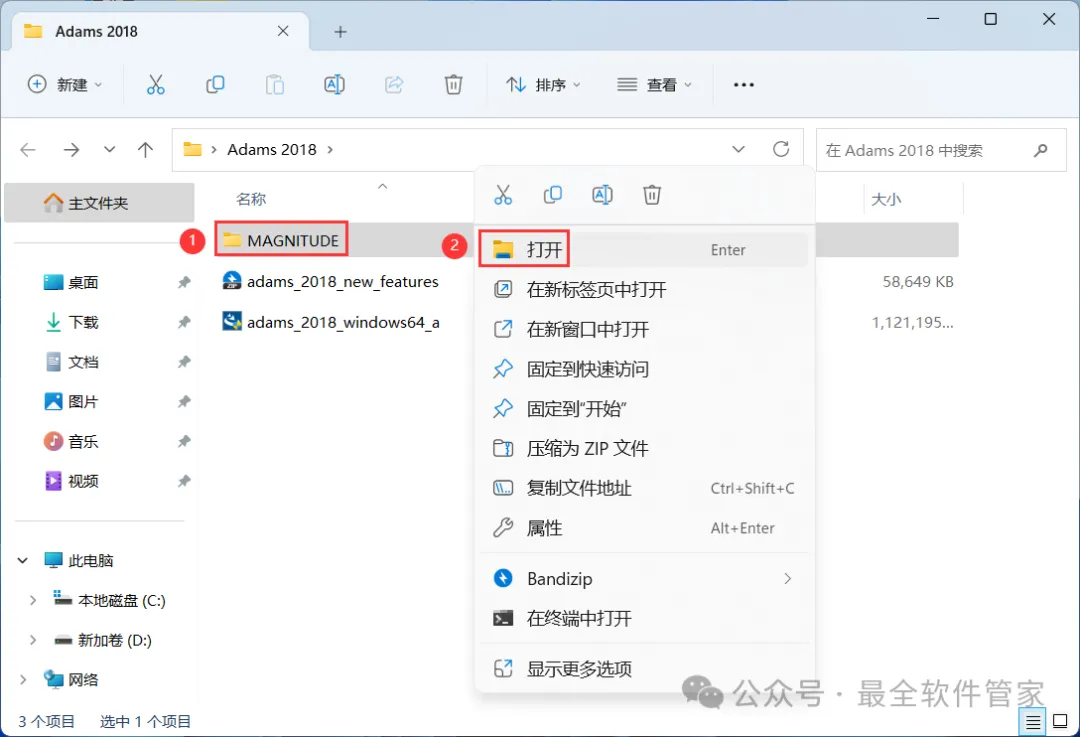
Task: Open 属性 from the context menu
Action: [x=644, y=528]
